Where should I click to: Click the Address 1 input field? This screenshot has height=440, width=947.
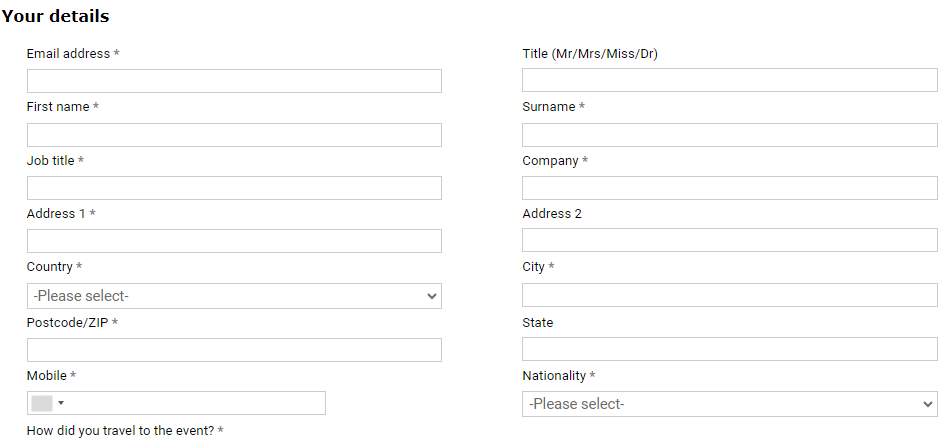tap(234, 241)
